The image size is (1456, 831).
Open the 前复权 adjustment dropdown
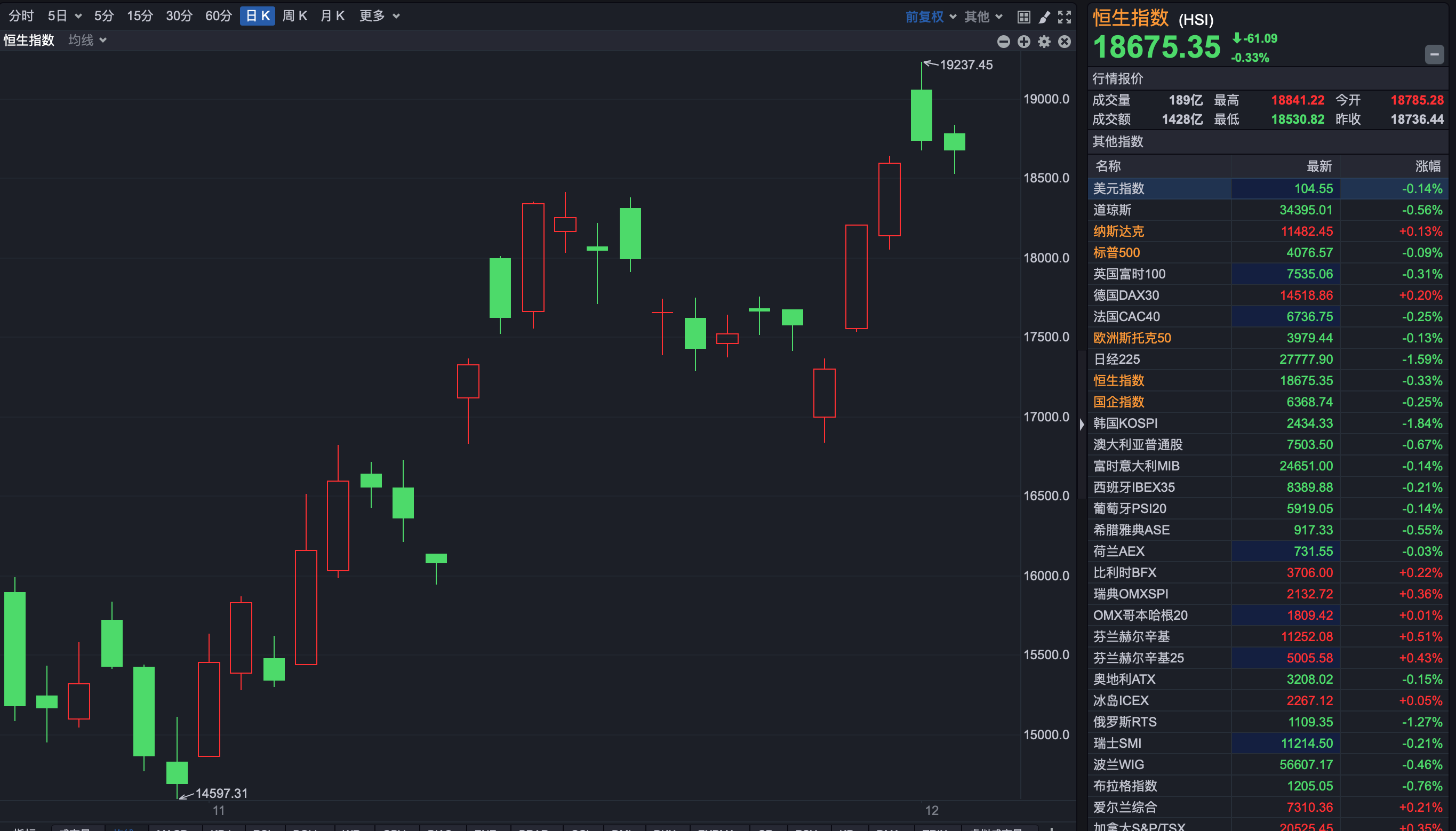point(930,17)
